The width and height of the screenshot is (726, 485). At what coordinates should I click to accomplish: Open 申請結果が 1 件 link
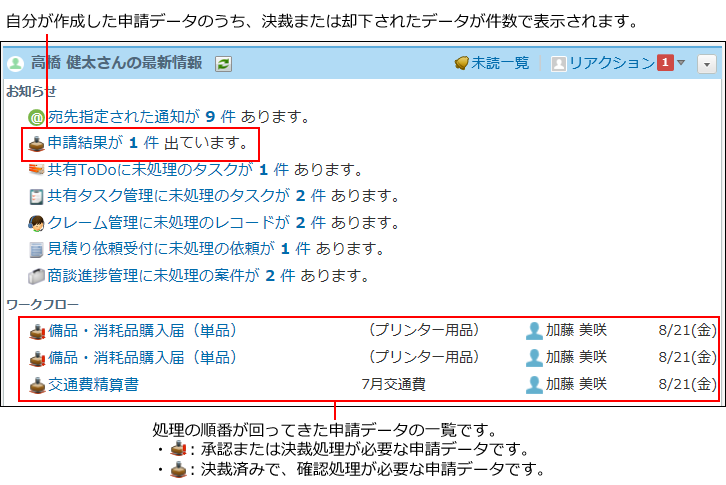(x=103, y=143)
